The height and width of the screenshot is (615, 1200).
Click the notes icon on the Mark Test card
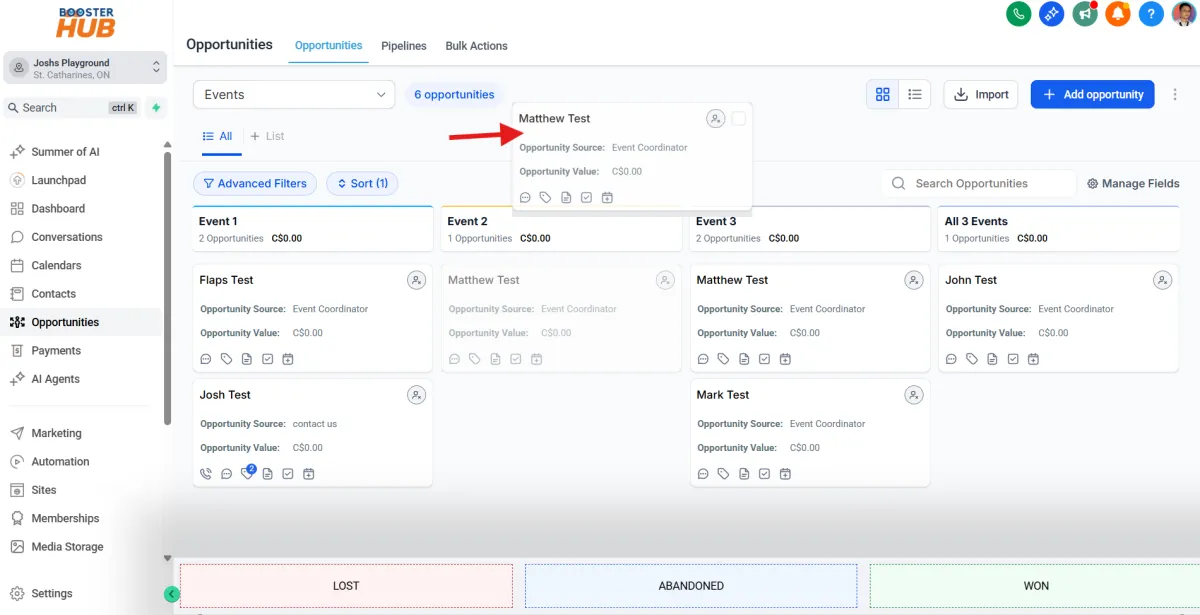(744, 473)
